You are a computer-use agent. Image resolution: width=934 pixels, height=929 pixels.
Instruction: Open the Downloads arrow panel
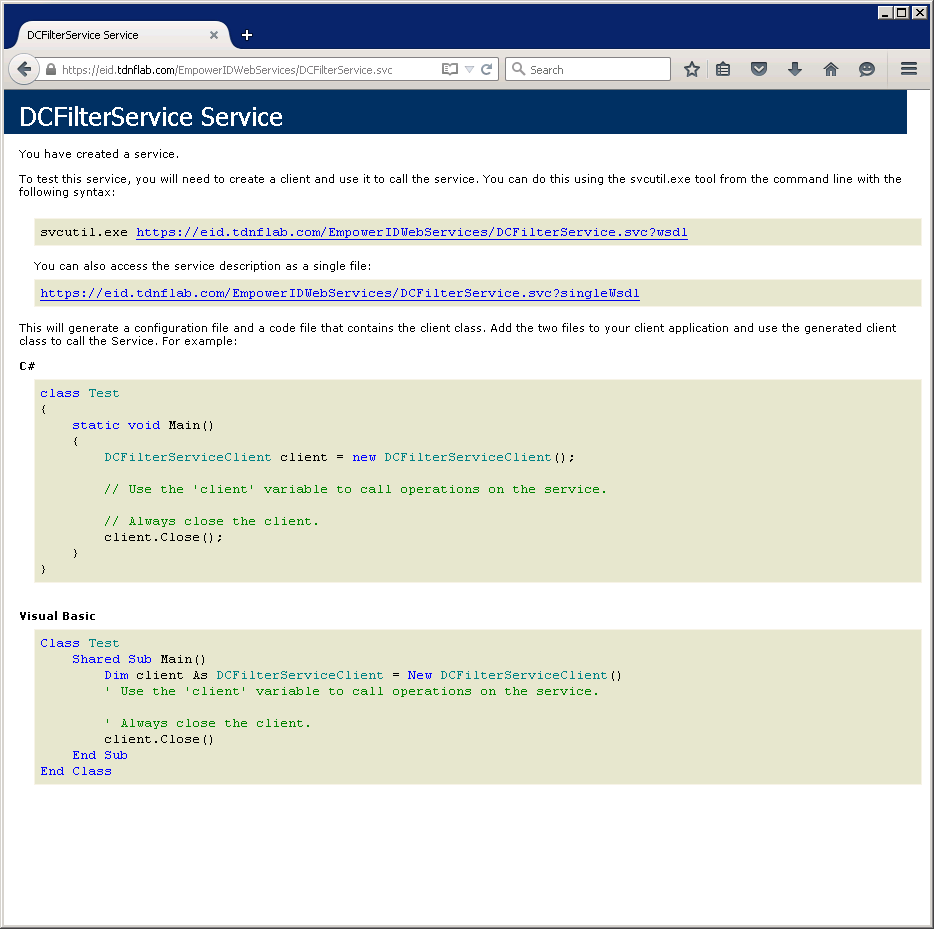click(795, 70)
